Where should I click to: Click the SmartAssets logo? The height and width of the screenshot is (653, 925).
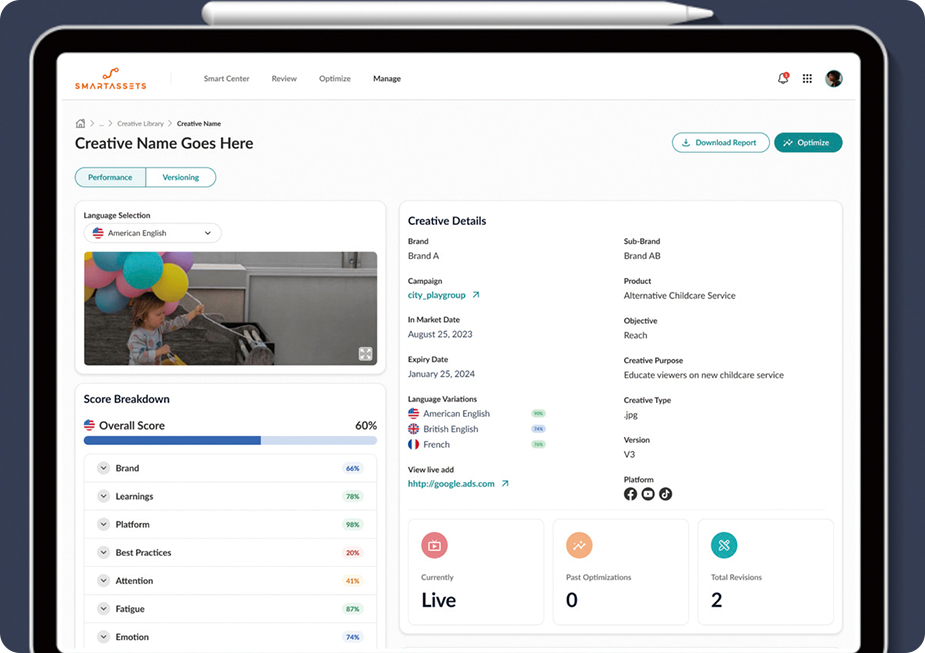click(110, 78)
